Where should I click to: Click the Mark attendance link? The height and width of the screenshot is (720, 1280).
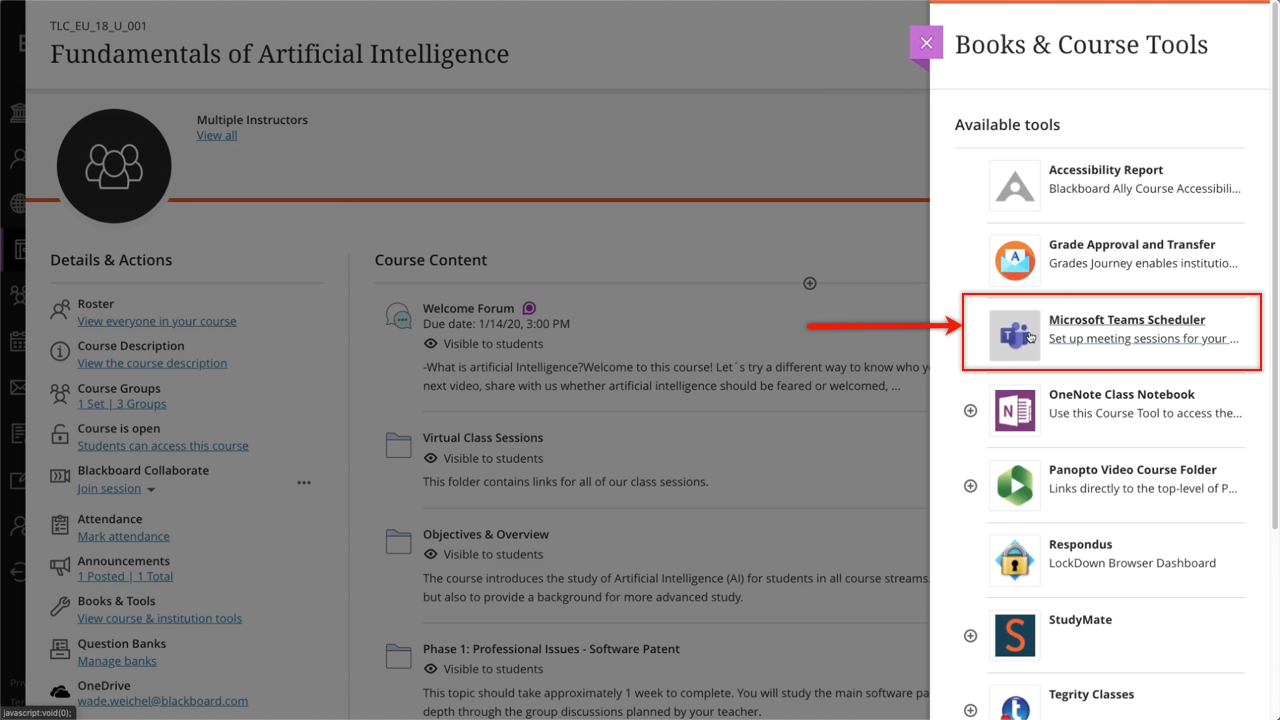pyautogui.click(x=124, y=536)
